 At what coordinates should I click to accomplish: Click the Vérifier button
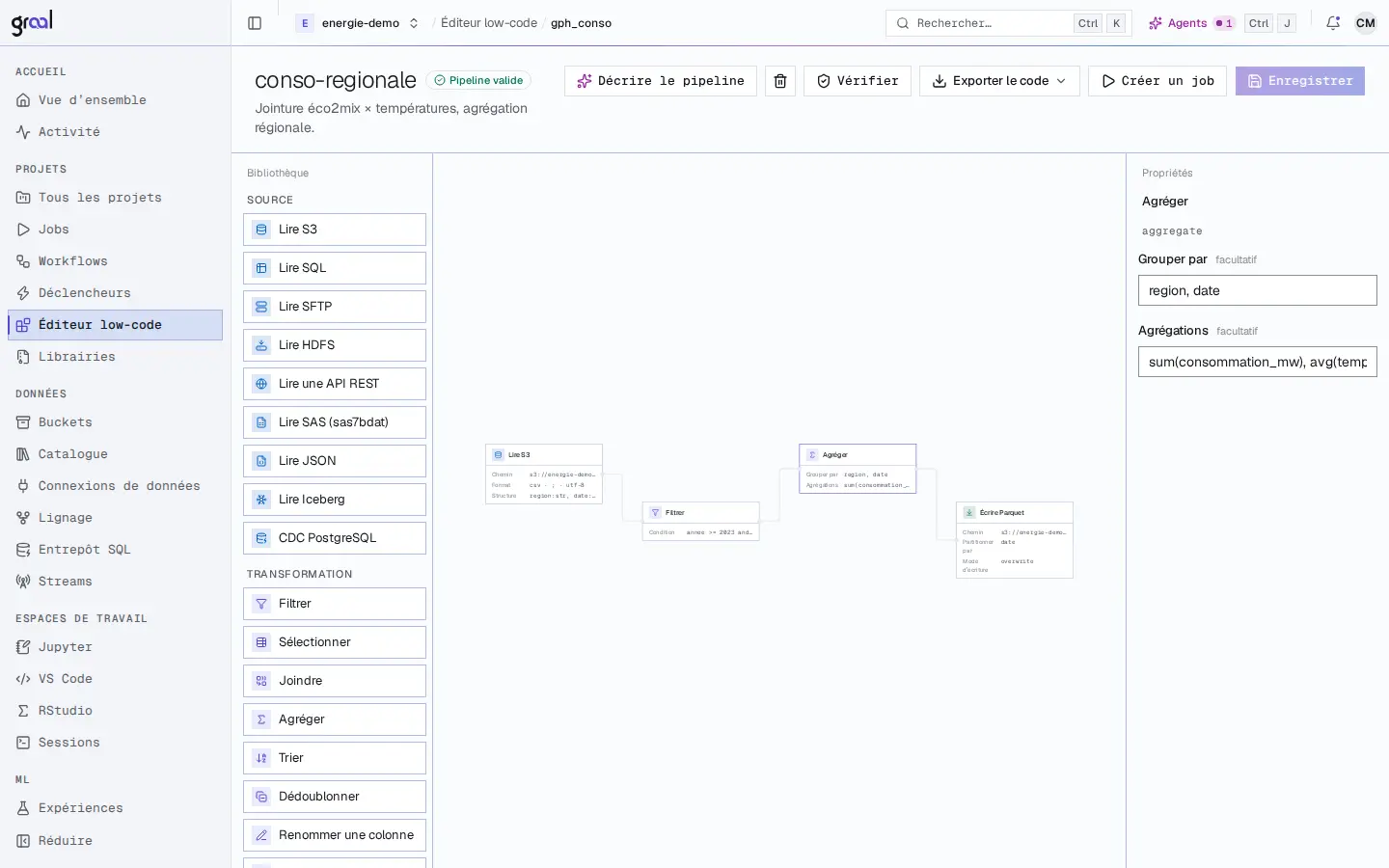click(858, 81)
